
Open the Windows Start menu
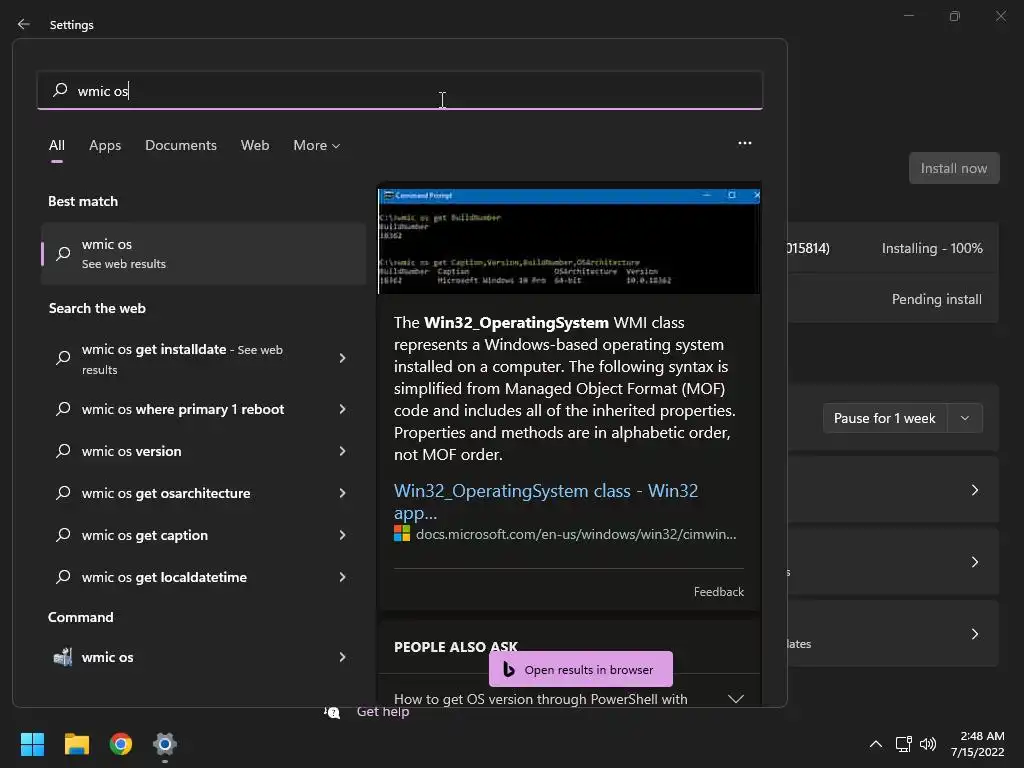click(32, 744)
